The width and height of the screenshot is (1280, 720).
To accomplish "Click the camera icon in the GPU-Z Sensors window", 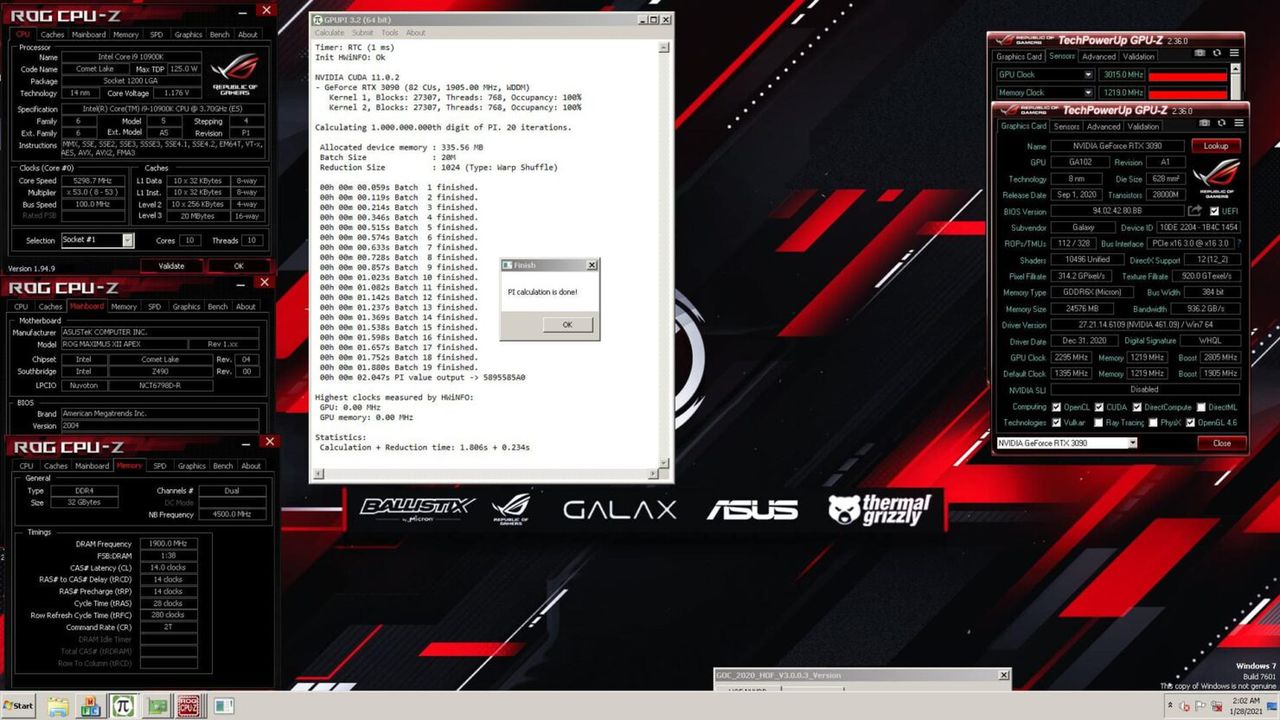I will (1200, 54).
